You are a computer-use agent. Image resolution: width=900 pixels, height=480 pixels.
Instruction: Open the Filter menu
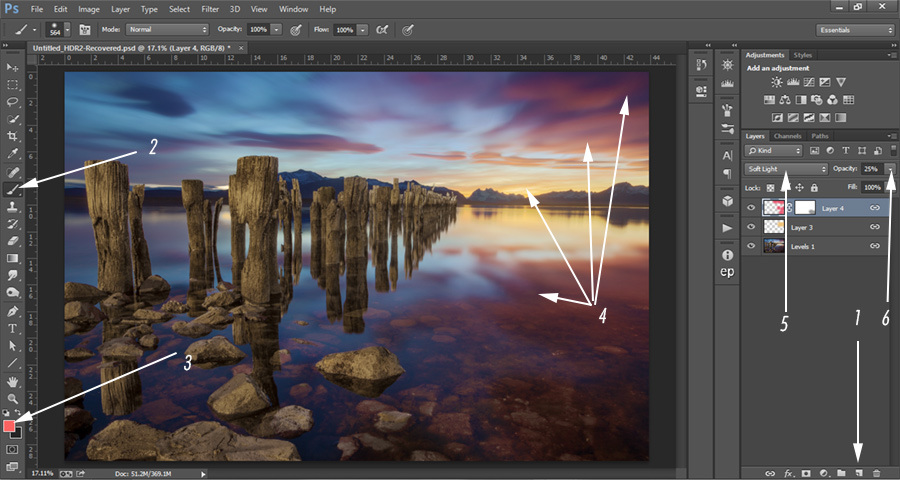(210, 9)
